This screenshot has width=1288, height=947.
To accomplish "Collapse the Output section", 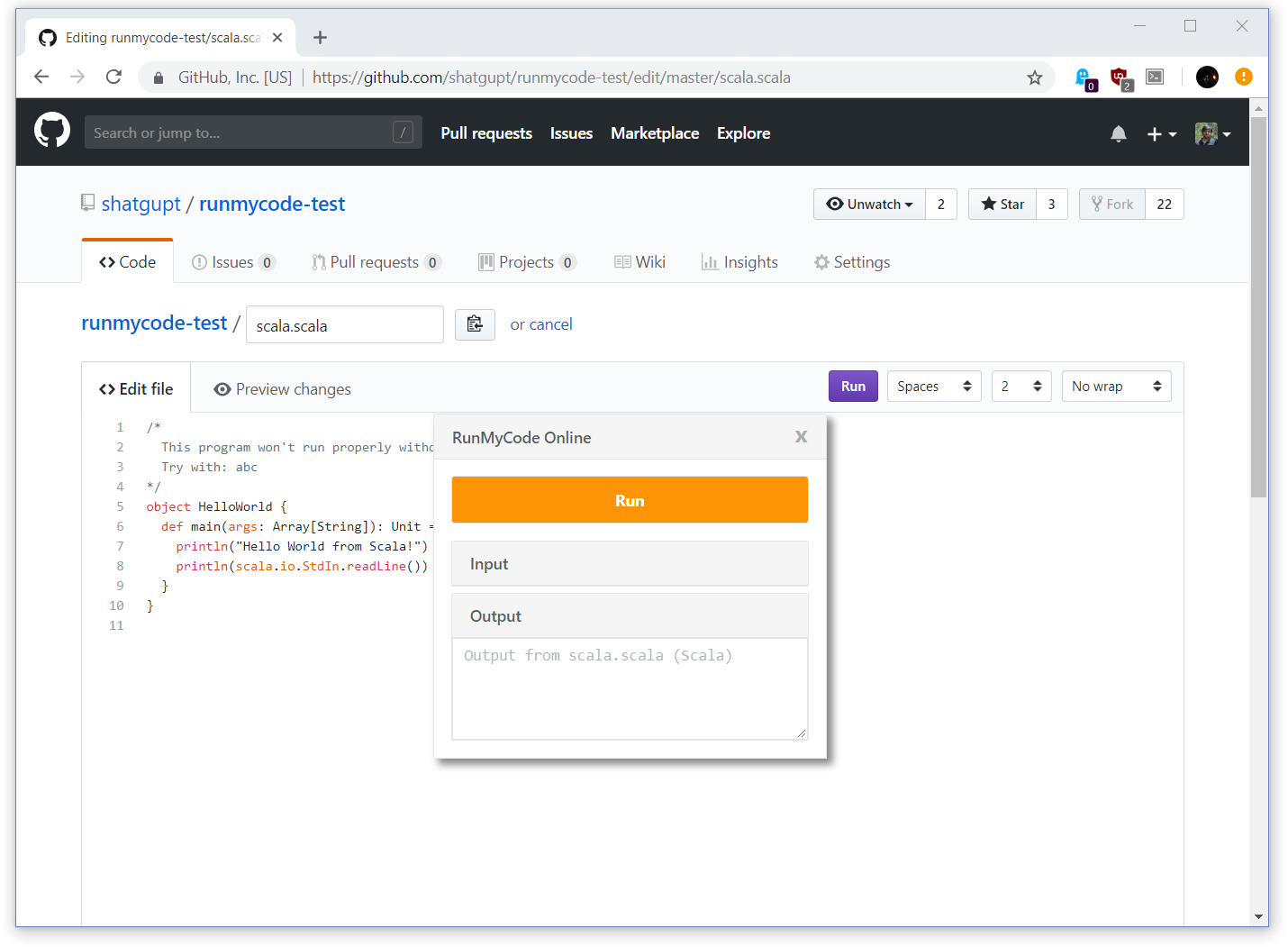I will click(630, 615).
